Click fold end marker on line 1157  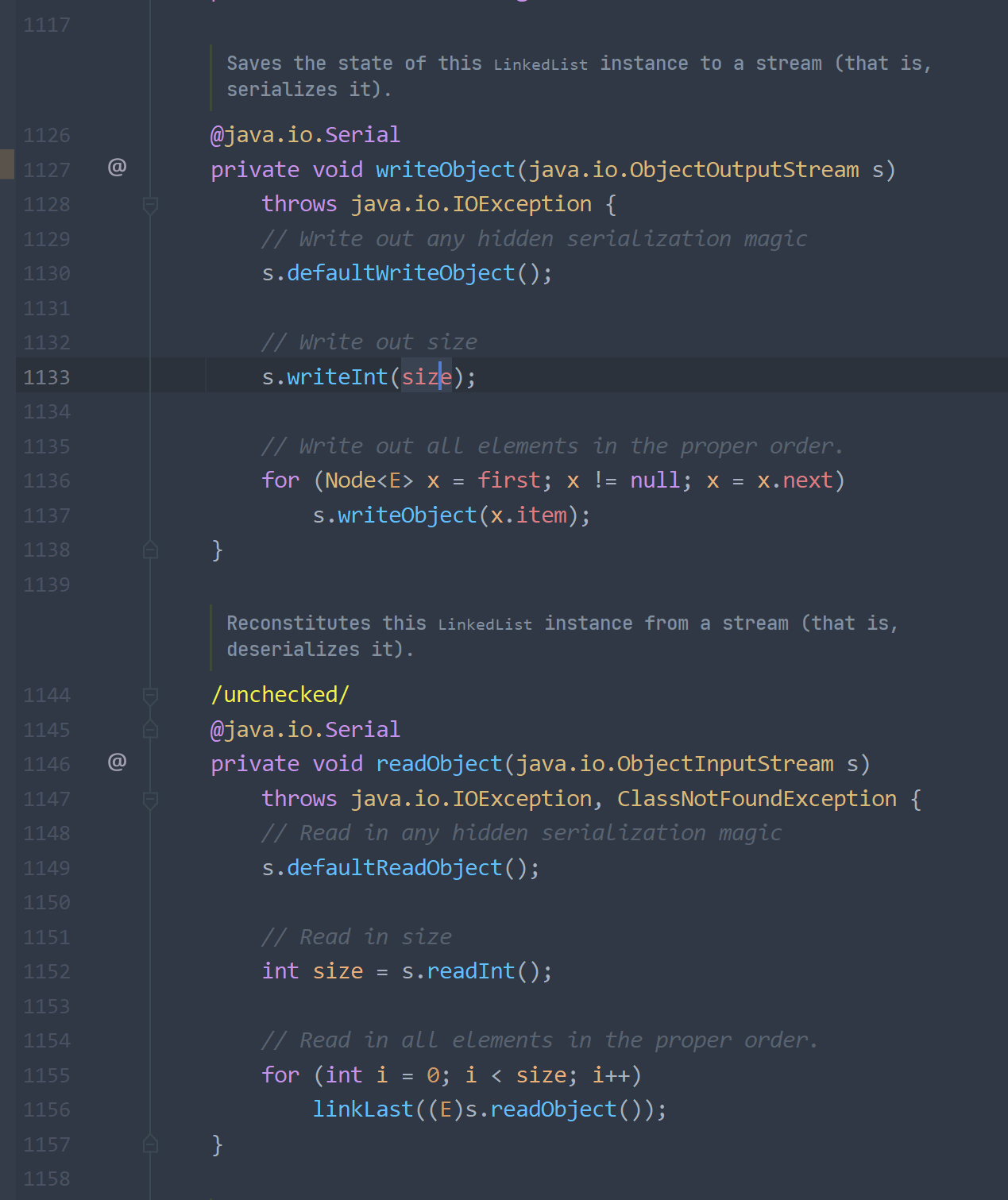point(150,1144)
